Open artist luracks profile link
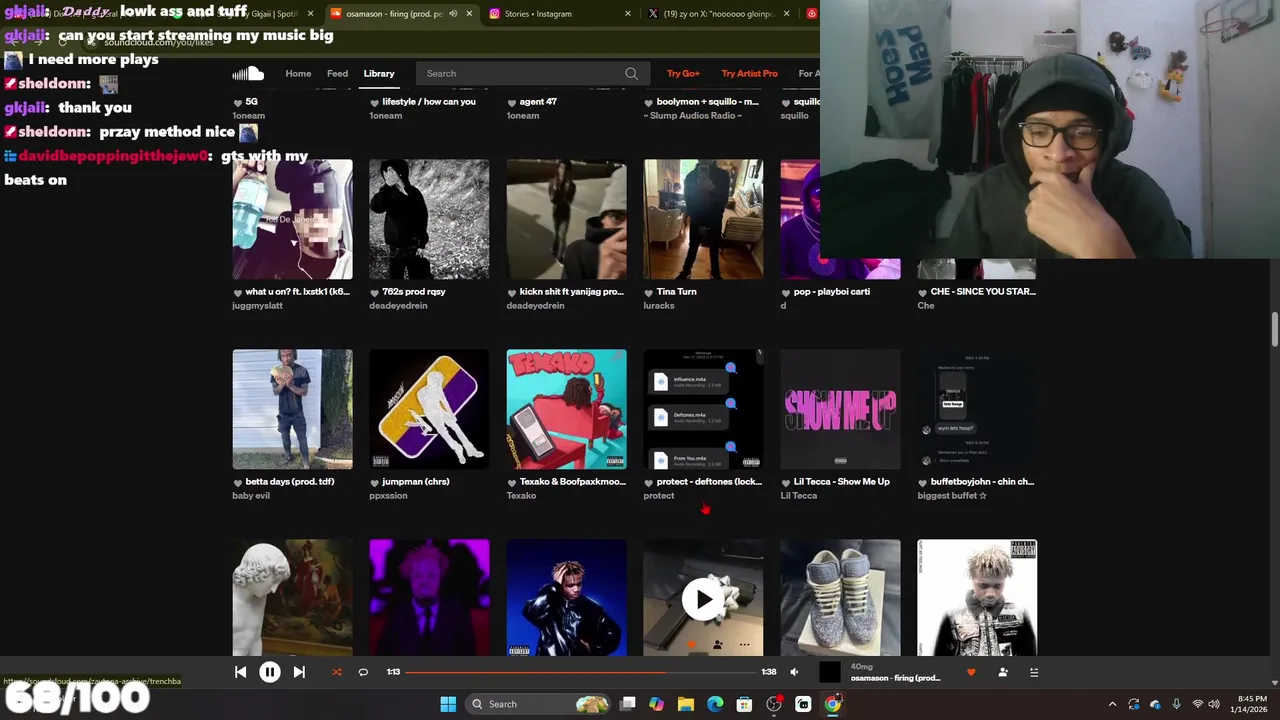The image size is (1280, 720). coord(659,306)
